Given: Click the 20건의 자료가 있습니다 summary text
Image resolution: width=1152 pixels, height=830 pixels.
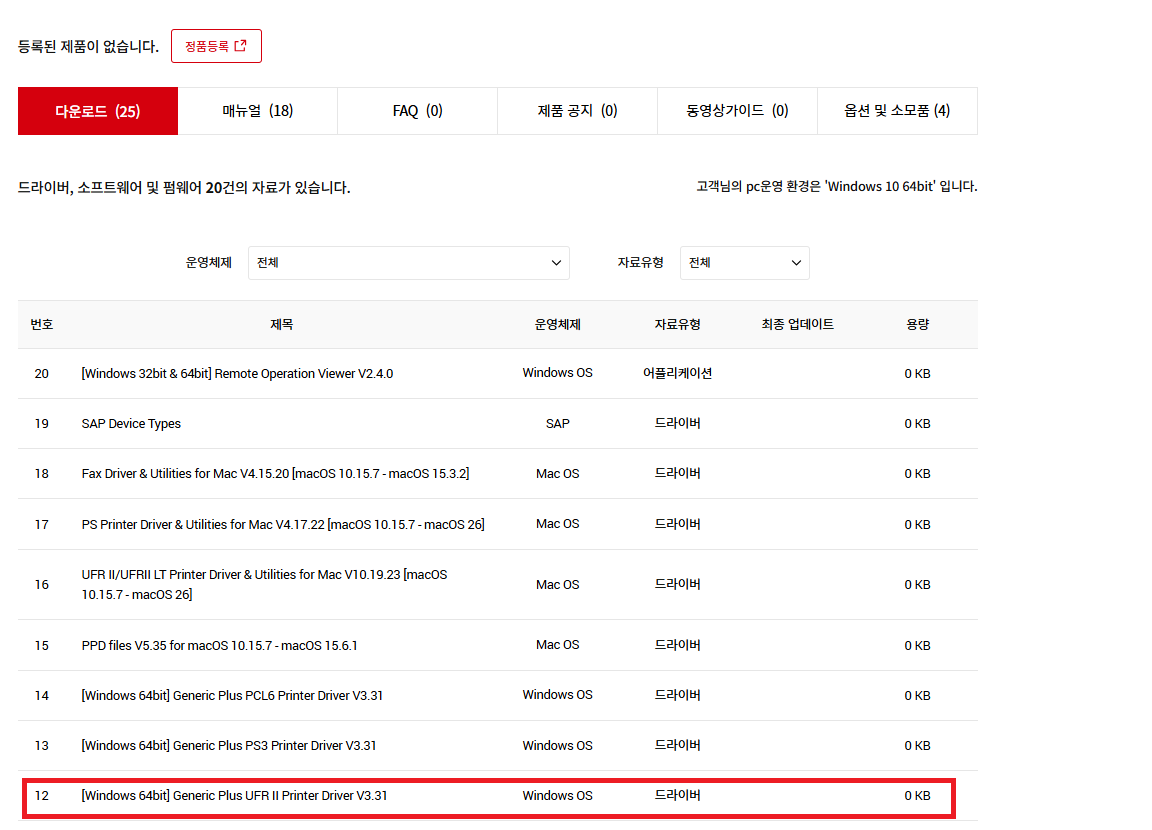Looking at the screenshot, I should coord(184,188).
